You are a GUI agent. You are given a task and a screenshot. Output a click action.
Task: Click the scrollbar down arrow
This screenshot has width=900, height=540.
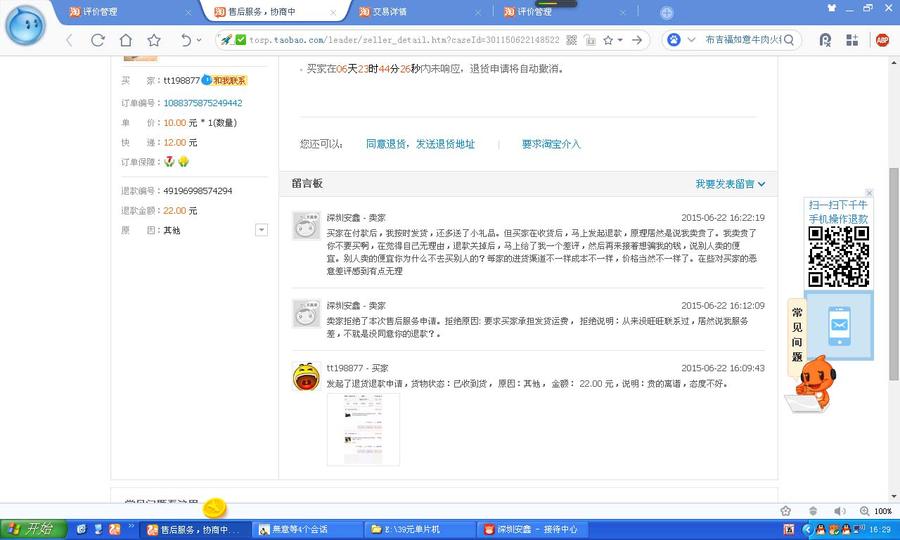click(894, 496)
